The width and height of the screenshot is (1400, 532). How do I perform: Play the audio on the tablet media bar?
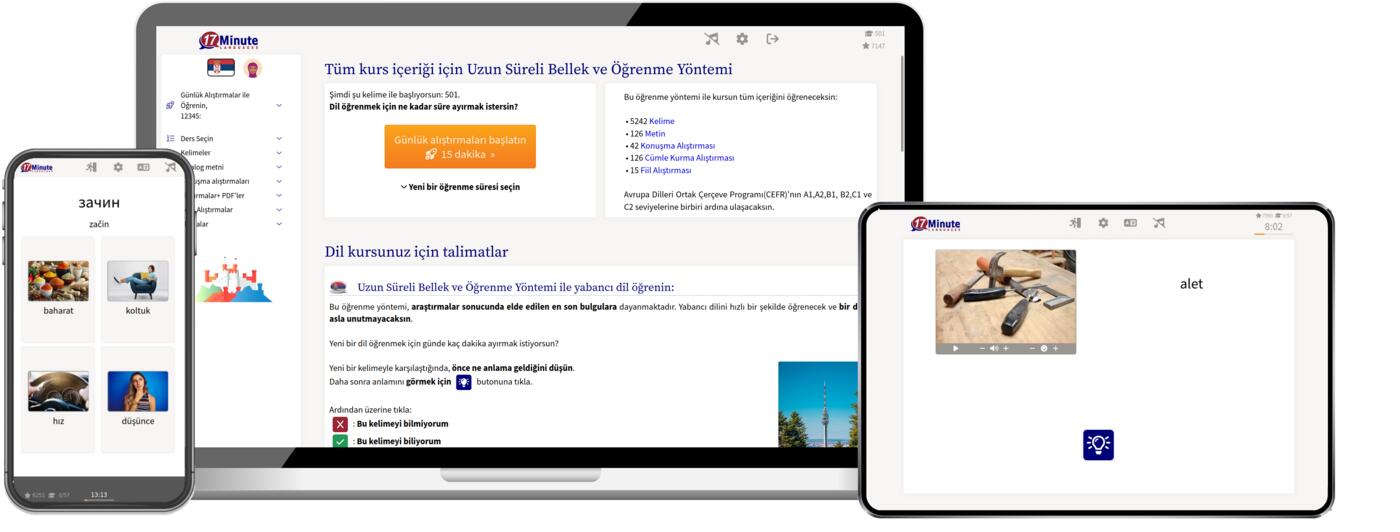point(956,349)
